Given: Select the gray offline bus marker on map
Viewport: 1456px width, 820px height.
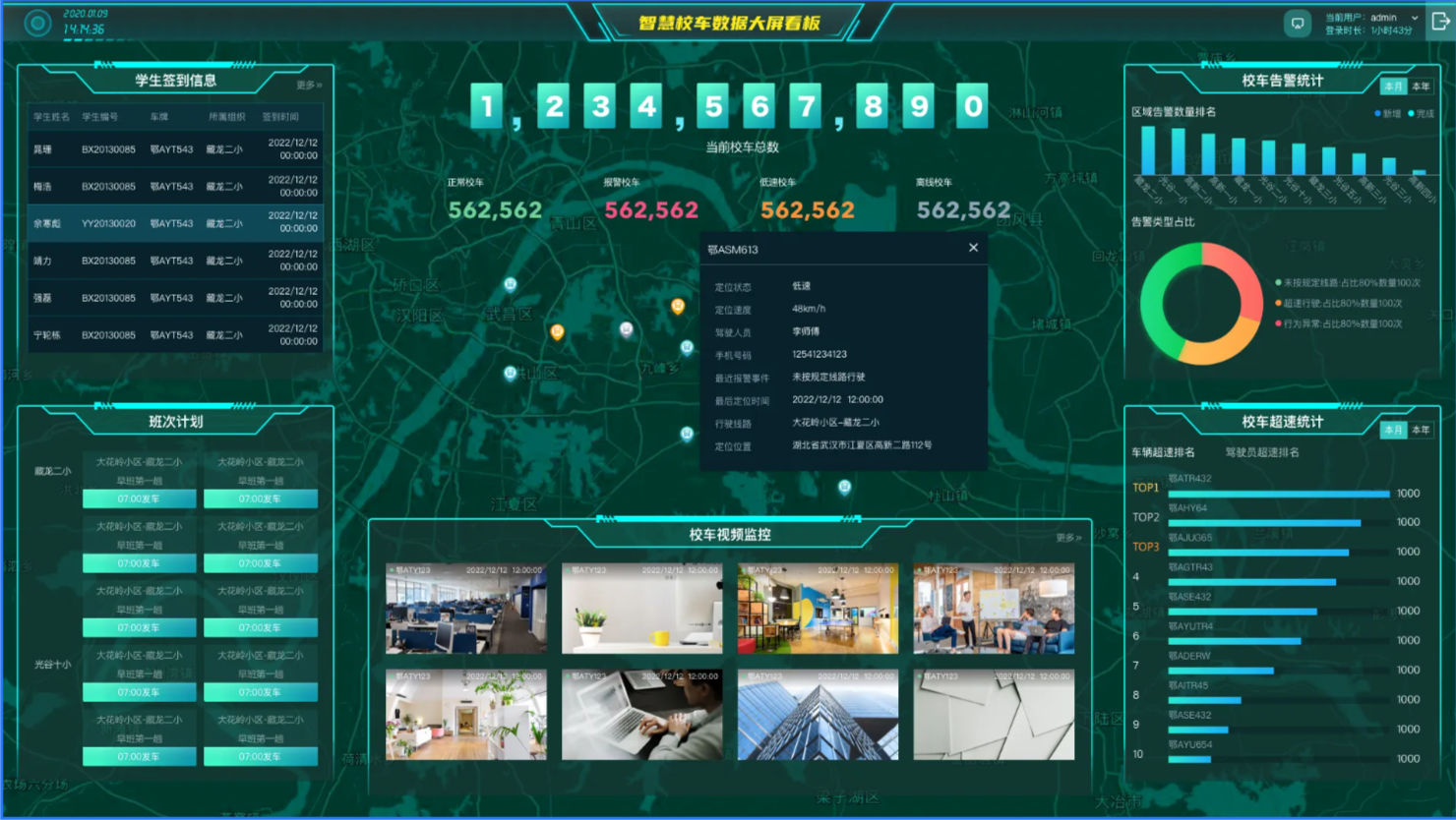Looking at the screenshot, I should tap(626, 329).
